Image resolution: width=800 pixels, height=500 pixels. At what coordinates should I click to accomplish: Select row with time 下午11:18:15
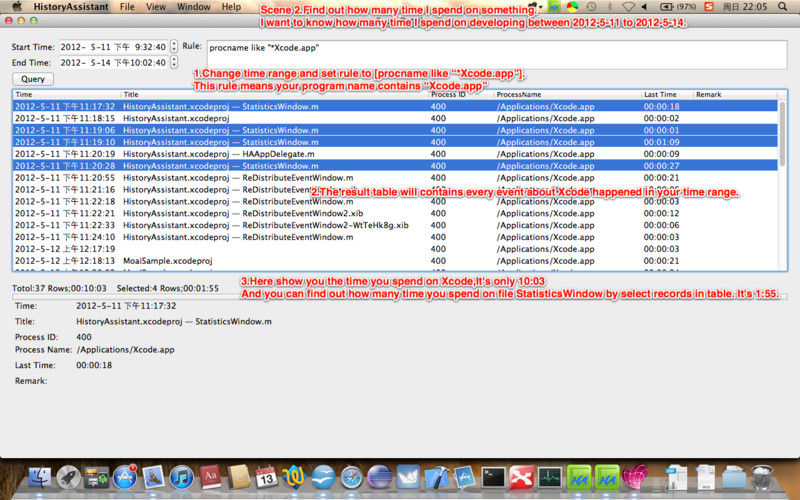click(395, 118)
